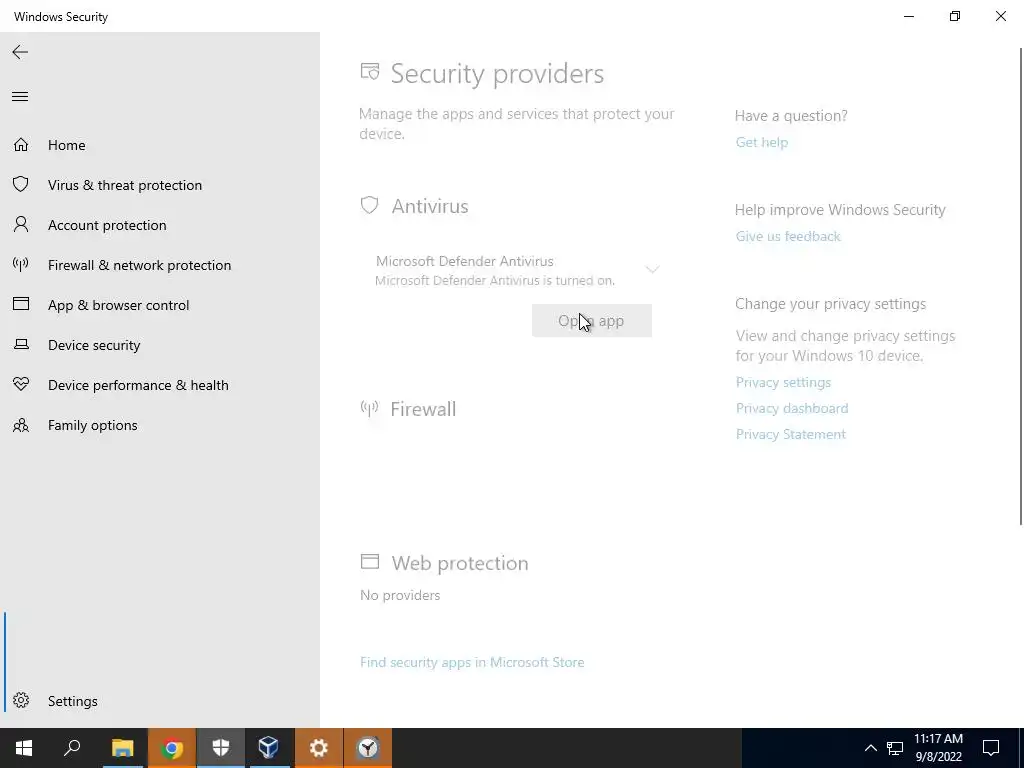Click the Home house icon

[21, 144]
